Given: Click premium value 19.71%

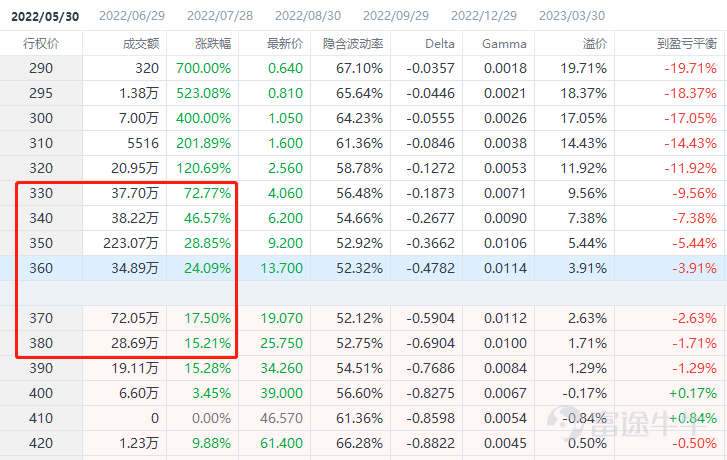Looking at the screenshot, I should click(x=584, y=68).
